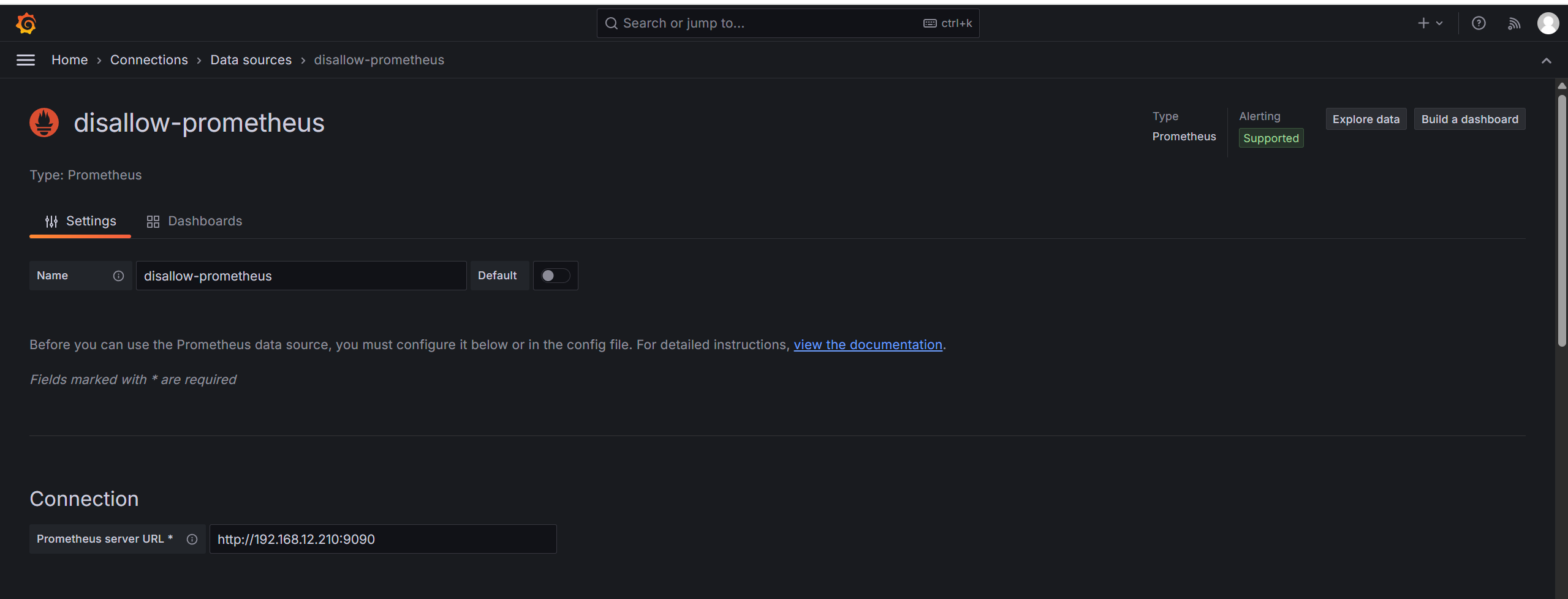Show info tooltip beside Name label

point(118,276)
